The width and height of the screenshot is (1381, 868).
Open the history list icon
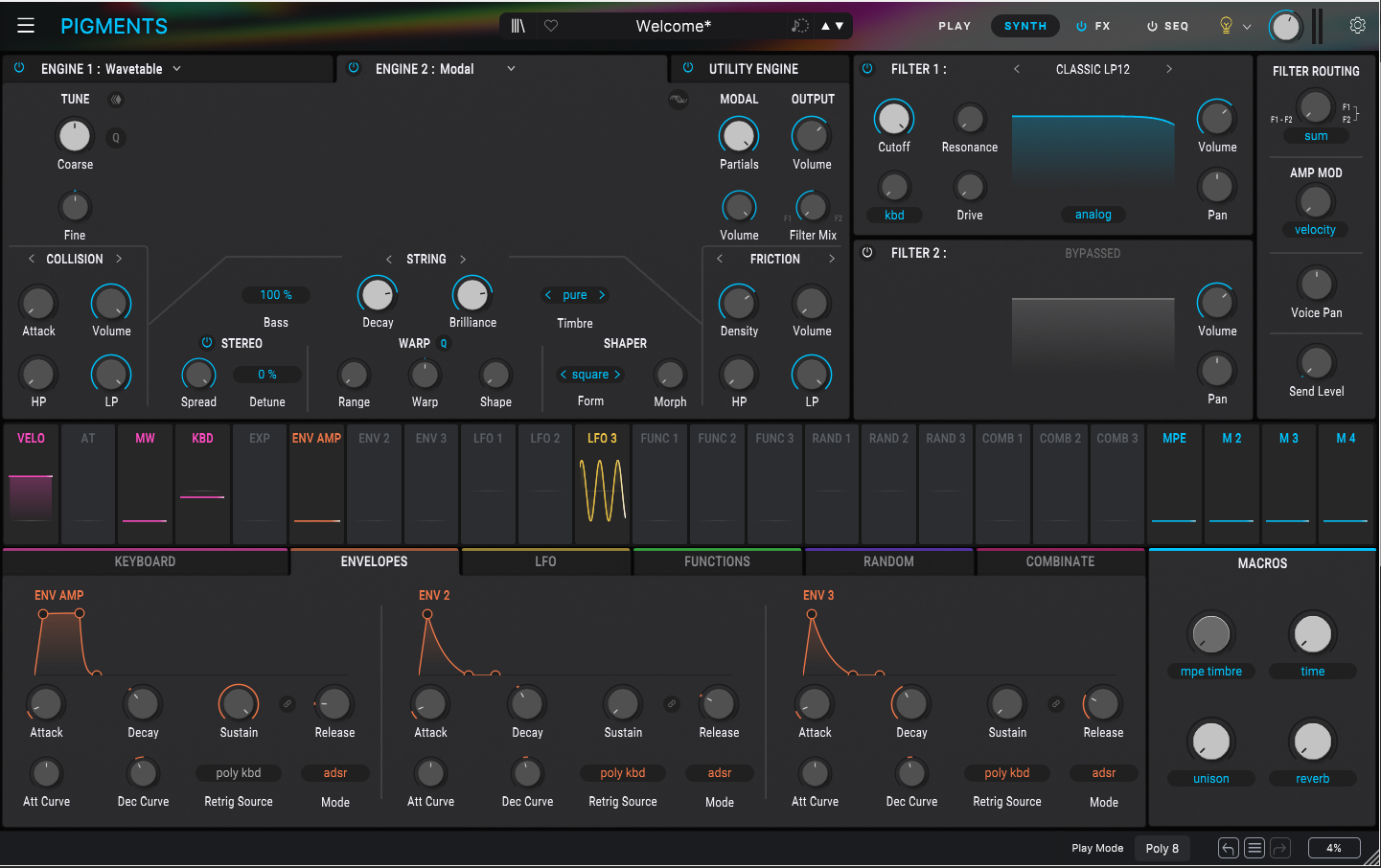[x=1254, y=848]
